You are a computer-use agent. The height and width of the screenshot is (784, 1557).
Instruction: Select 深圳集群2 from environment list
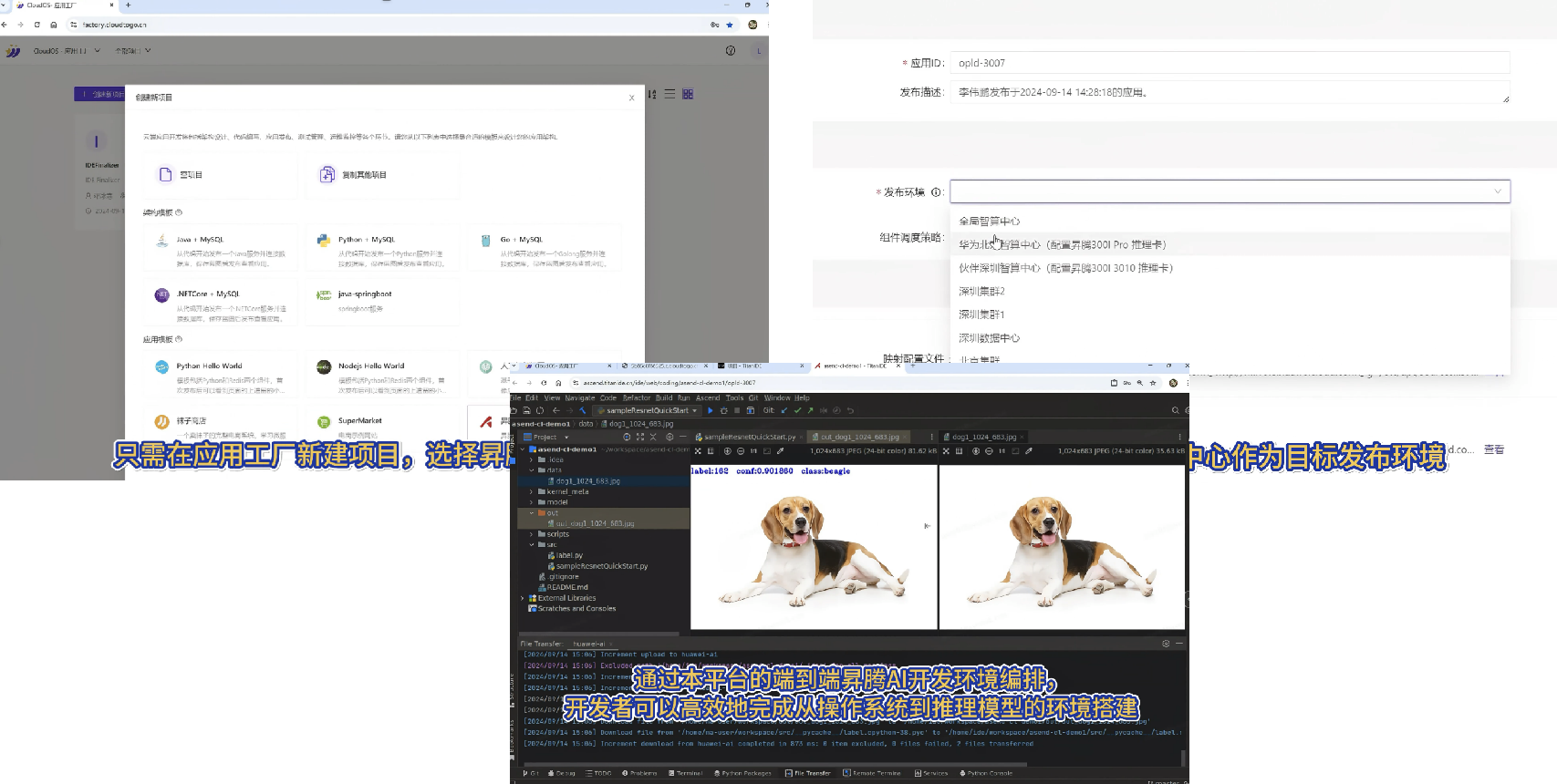click(981, 292)
